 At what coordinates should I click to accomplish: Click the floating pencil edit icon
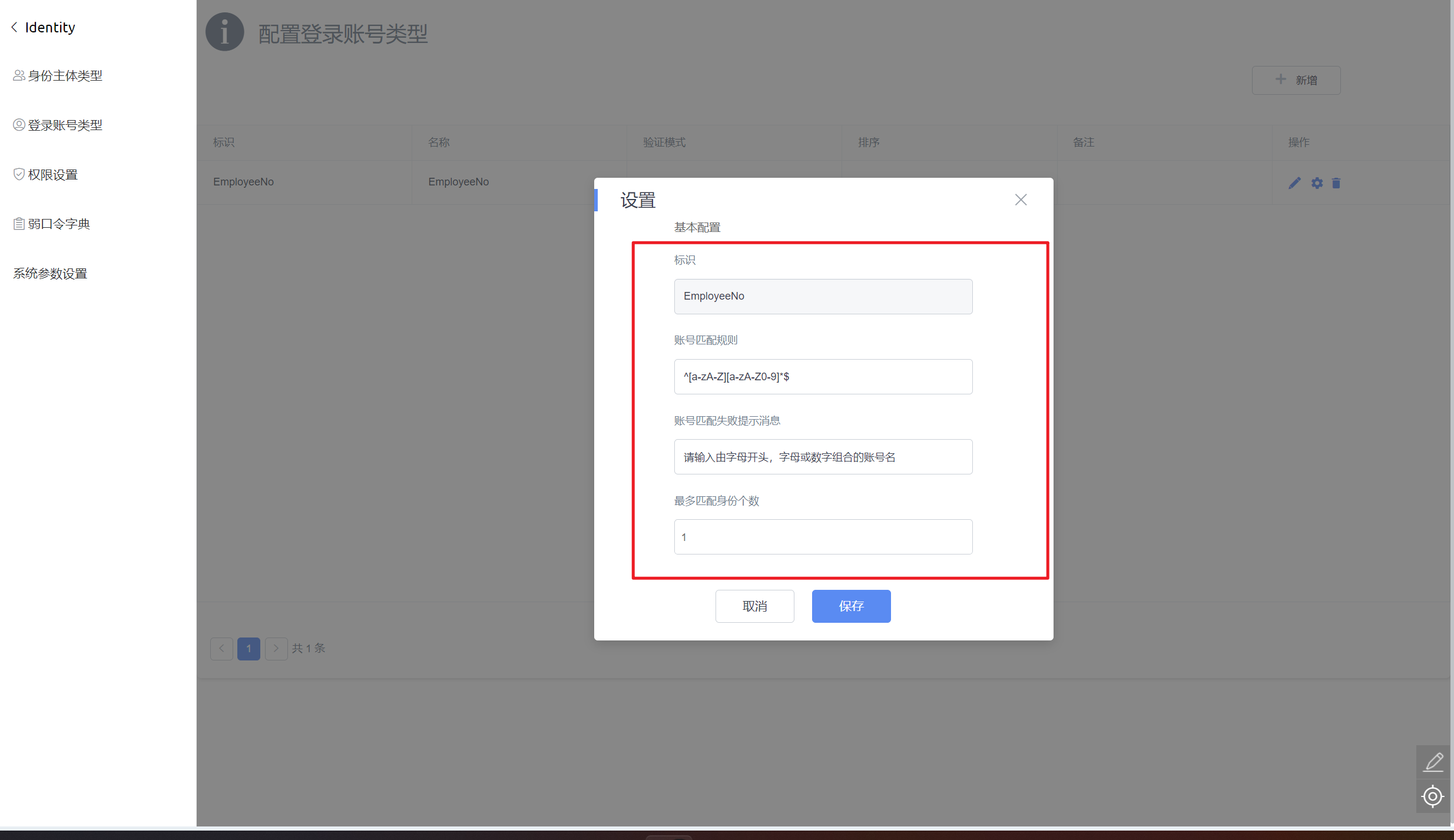click(1433, 762)
